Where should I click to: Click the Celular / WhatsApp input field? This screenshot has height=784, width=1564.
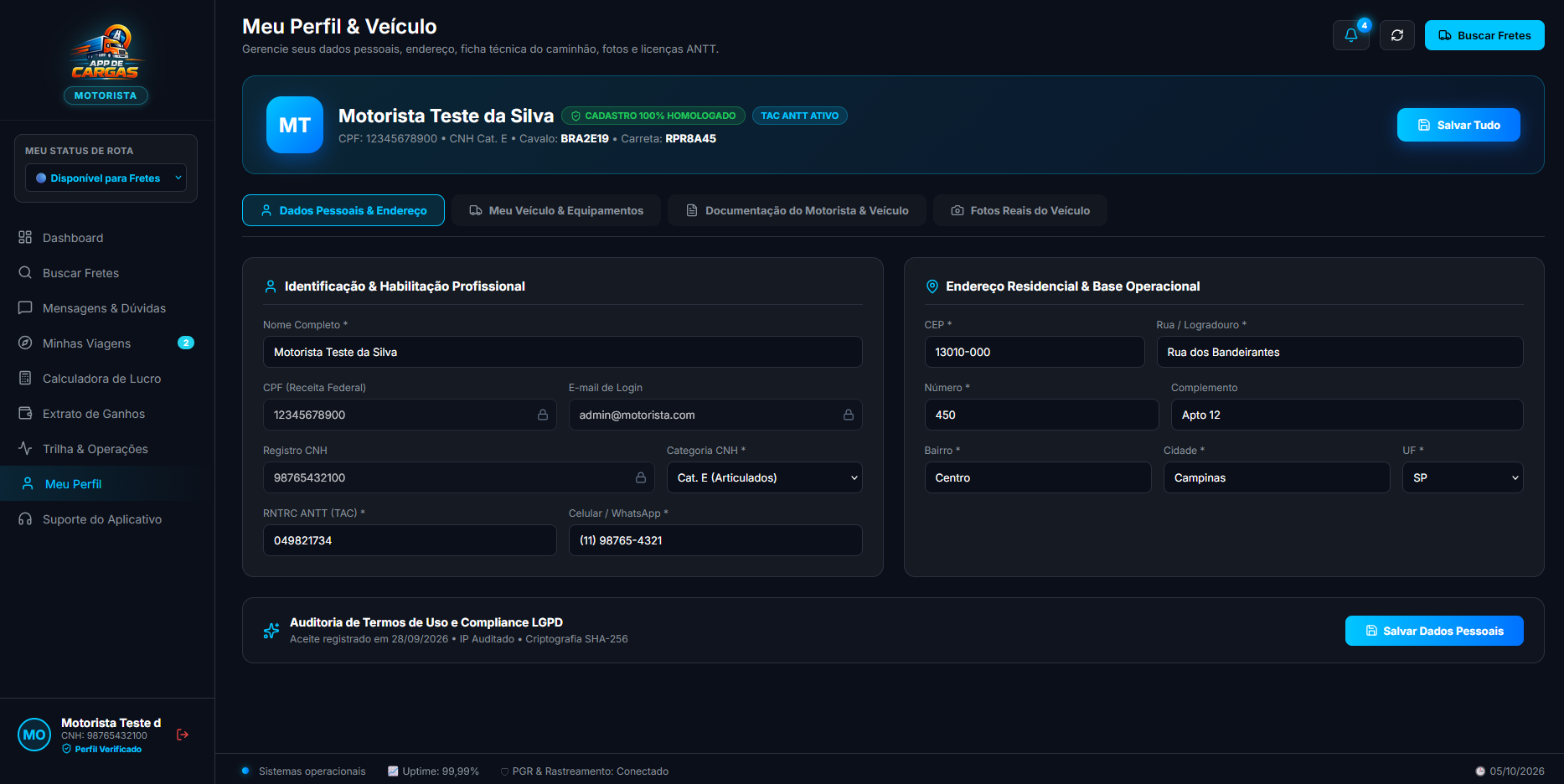tap(715, 540)
